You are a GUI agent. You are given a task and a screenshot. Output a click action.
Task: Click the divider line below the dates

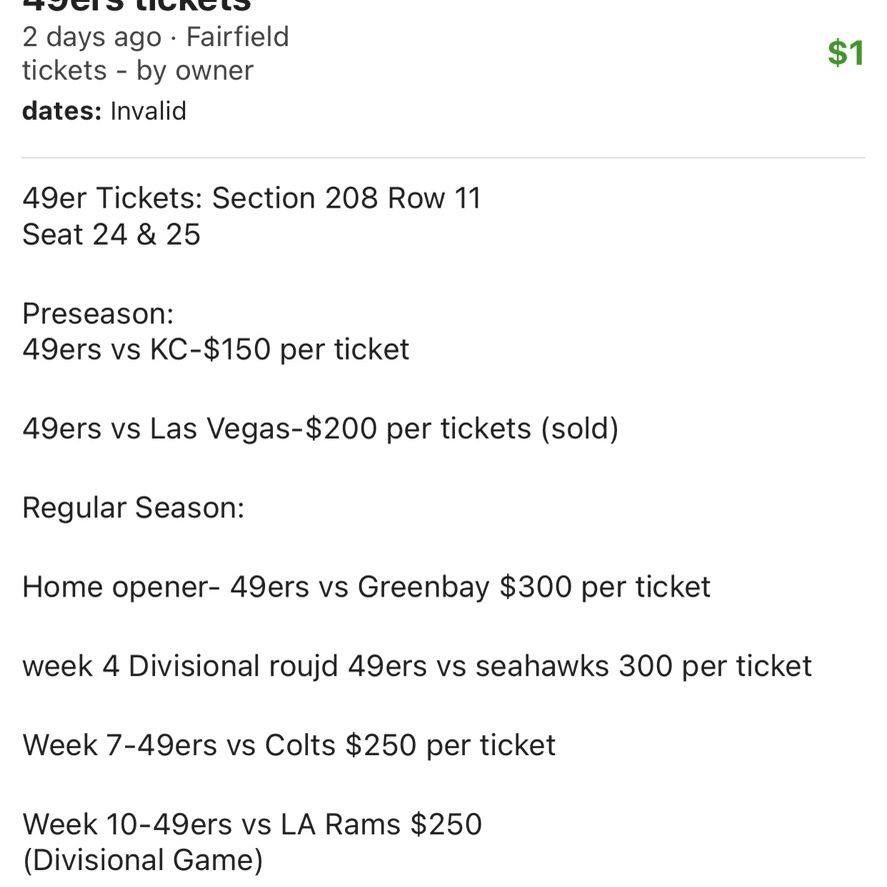(x=444, y=158)
